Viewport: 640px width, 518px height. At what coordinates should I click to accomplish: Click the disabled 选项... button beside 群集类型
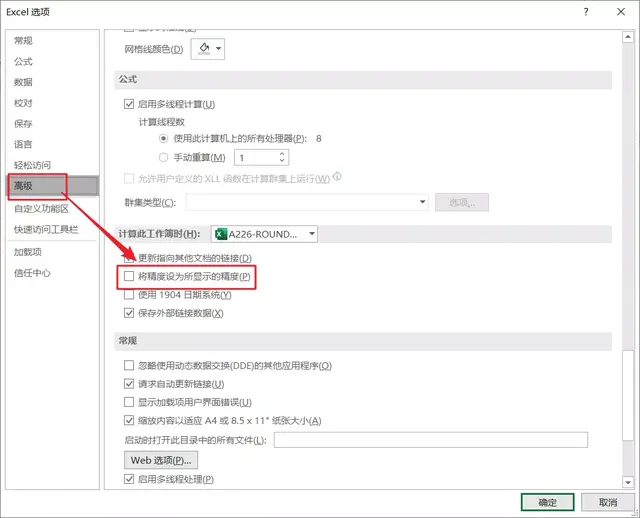462,202
